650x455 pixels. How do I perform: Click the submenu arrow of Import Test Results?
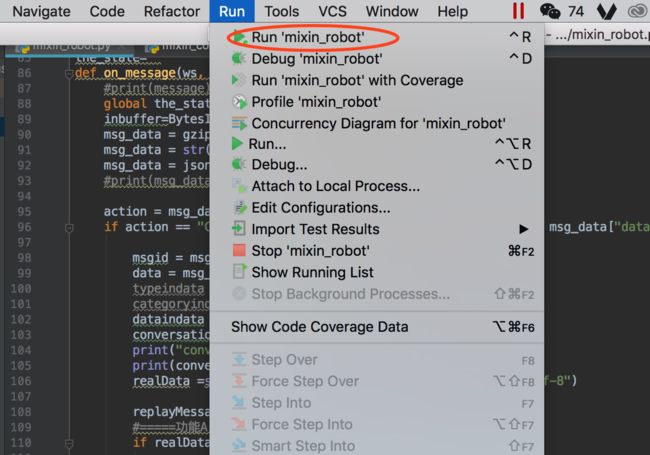[524, 229]
